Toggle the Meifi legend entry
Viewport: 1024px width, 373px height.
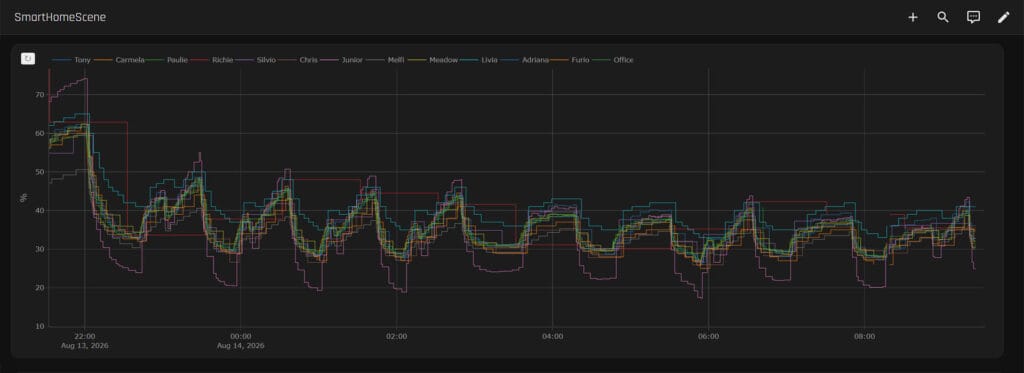click(396, 60)
